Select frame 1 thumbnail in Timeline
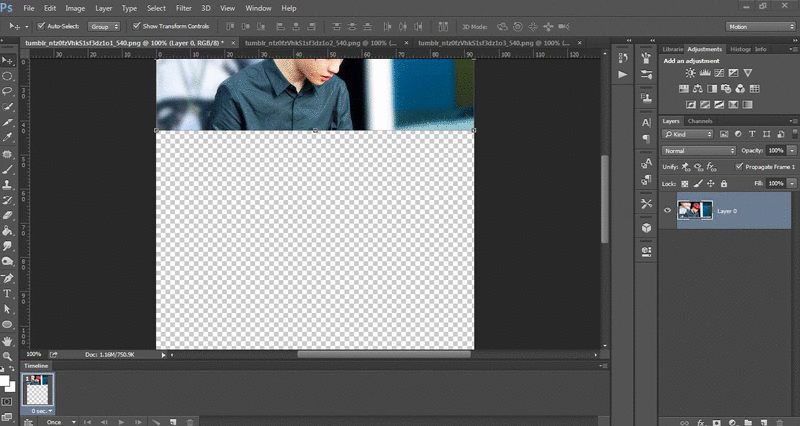800x426 pixels. point(38,391)
